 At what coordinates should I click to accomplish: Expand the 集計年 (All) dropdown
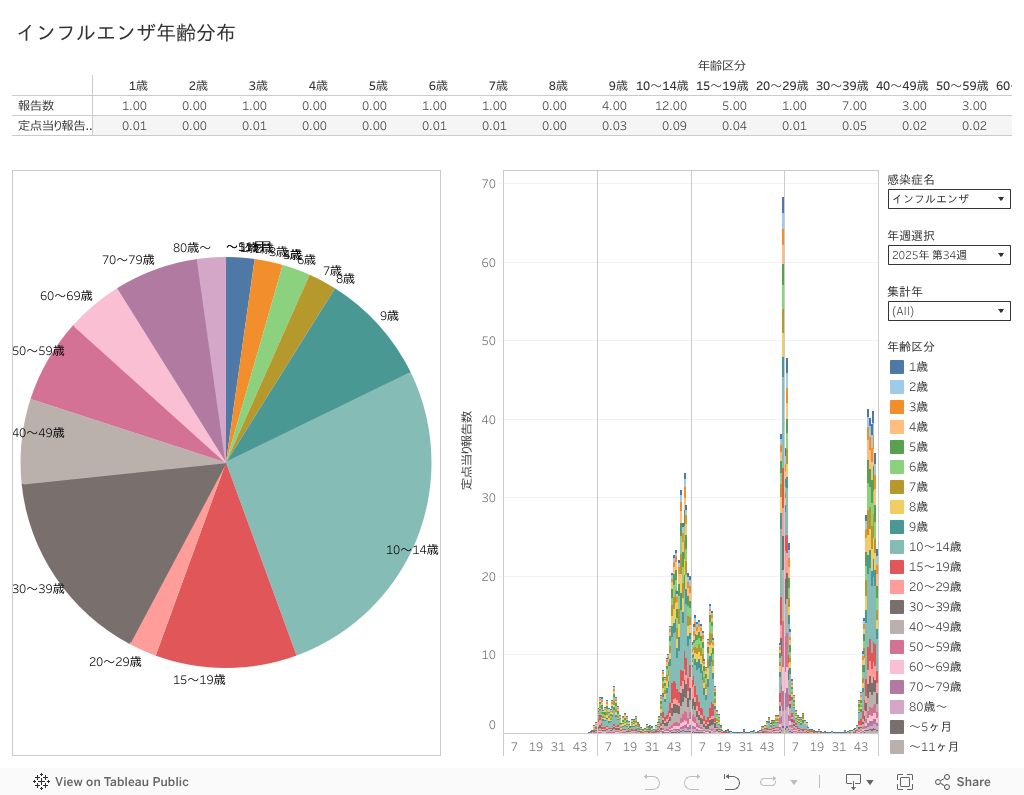[x=948, y=311]
